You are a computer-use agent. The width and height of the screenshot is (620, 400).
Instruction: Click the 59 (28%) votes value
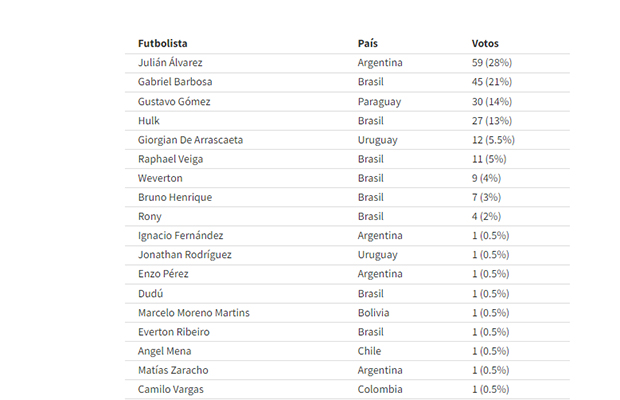point(492,63)
